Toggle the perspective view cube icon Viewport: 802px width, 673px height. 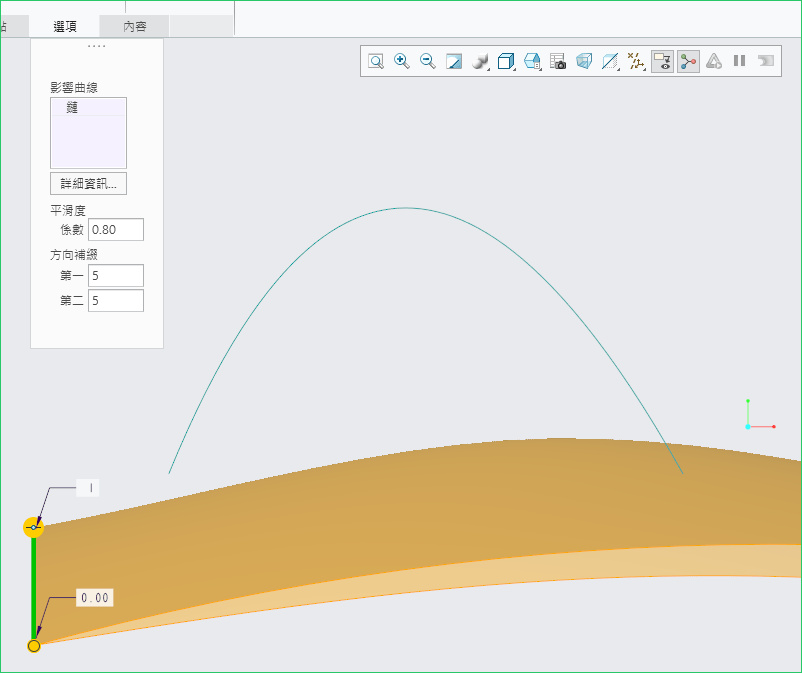[x=584, y=61]
